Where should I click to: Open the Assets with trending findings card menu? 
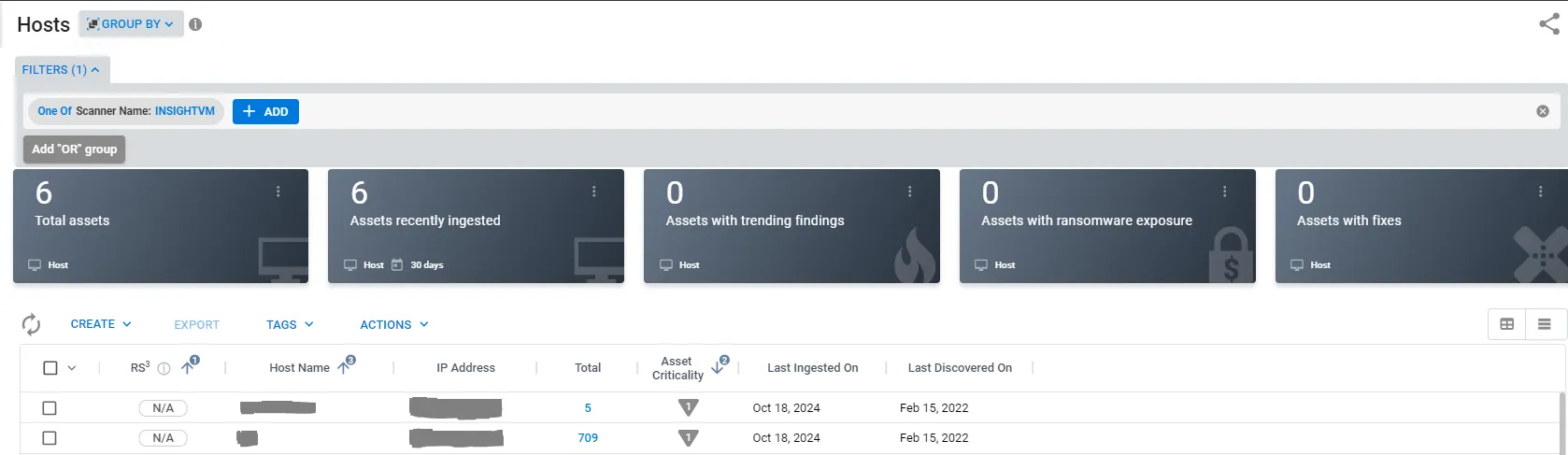(x=909, y=192)
